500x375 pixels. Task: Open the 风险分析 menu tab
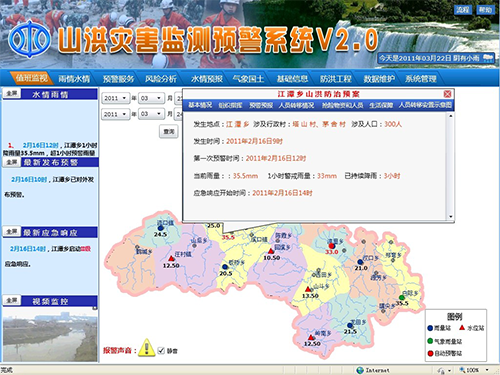pyautogui.click(x=161, y=79)
